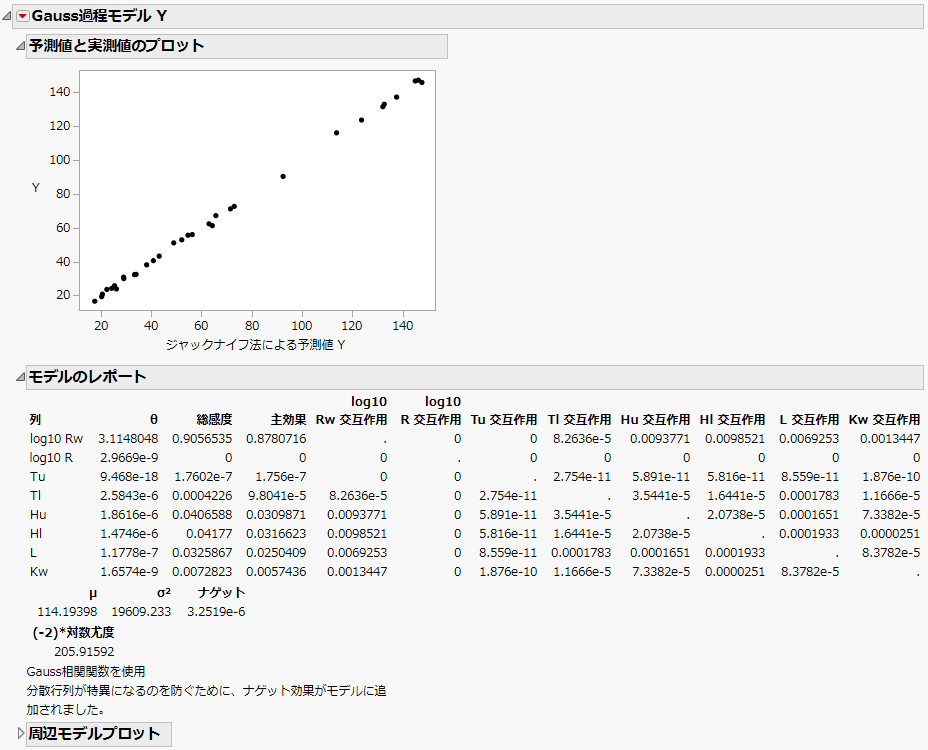The height and width of the screenshot is (750, 928).
Task: Click the 周辺モデルプロット header
Action: [99, 733]
